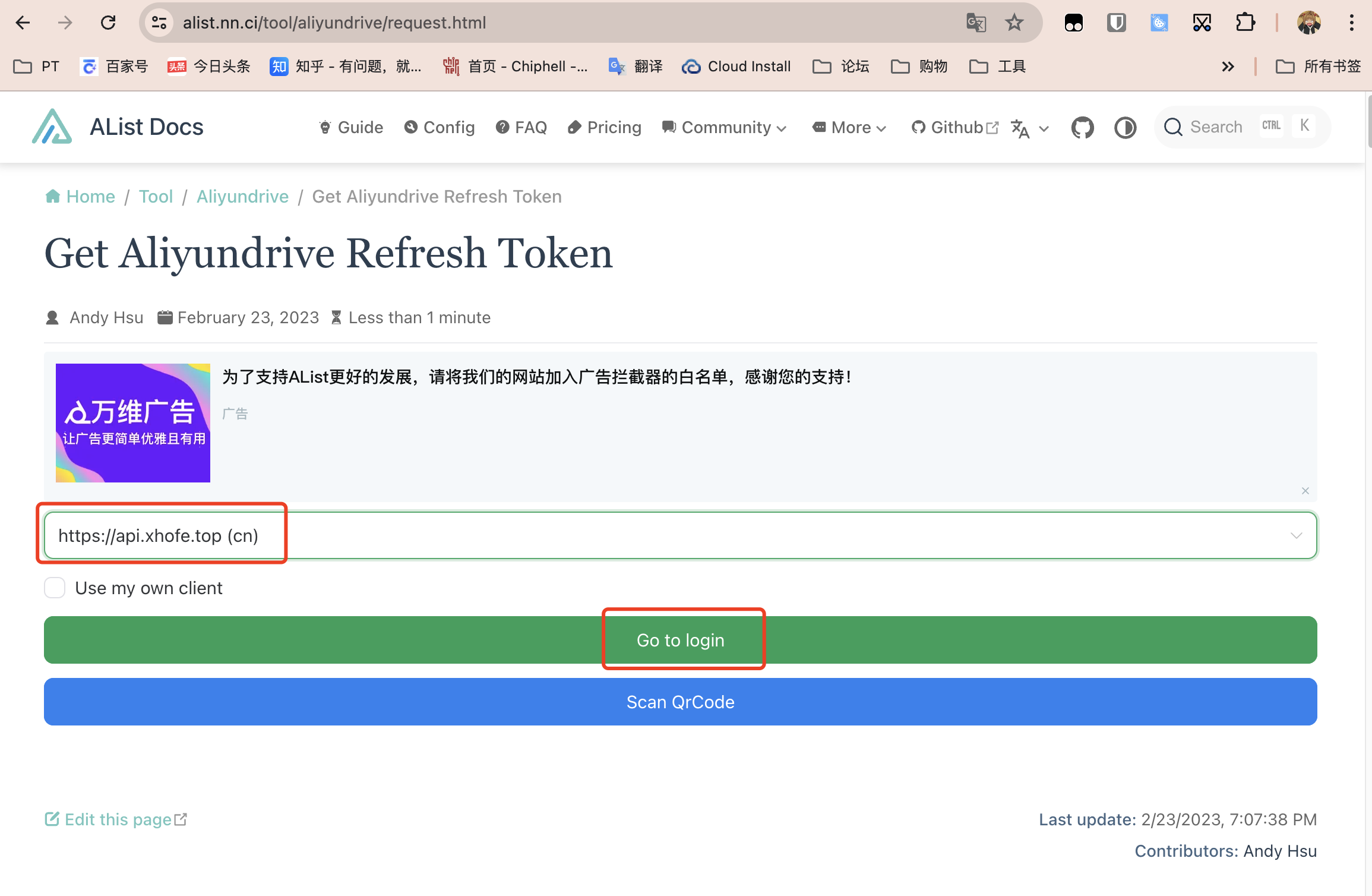Screen dimensions: 1372x896
Task: Open the Config nav item
Action: tap(440, 127)
